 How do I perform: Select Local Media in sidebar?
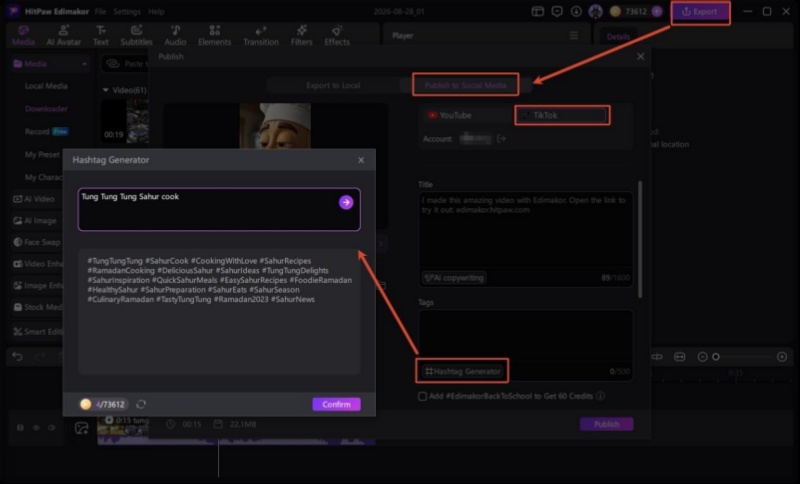(x=46, y=86)
